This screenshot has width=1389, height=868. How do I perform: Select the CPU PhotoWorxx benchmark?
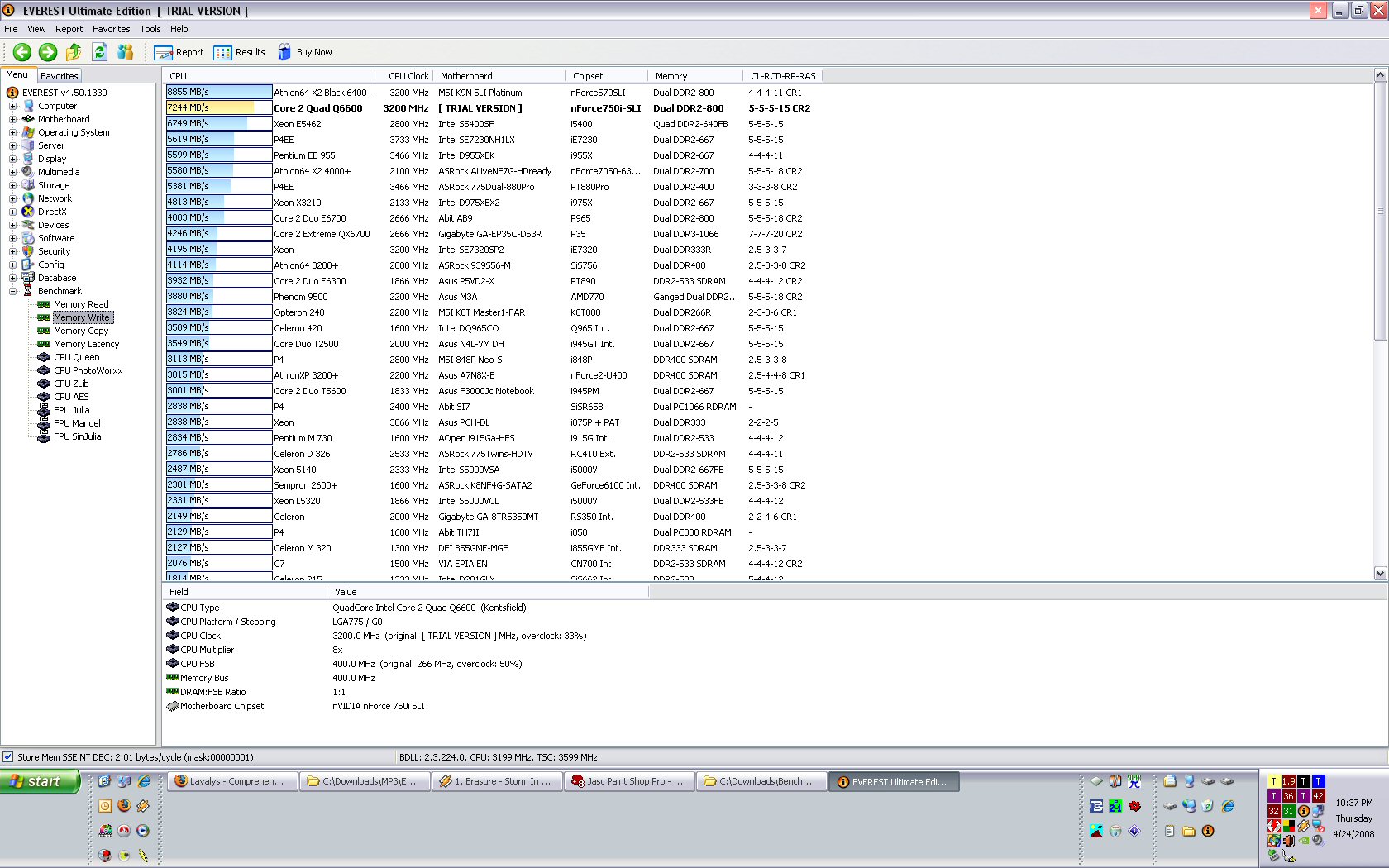coord(88,370)
